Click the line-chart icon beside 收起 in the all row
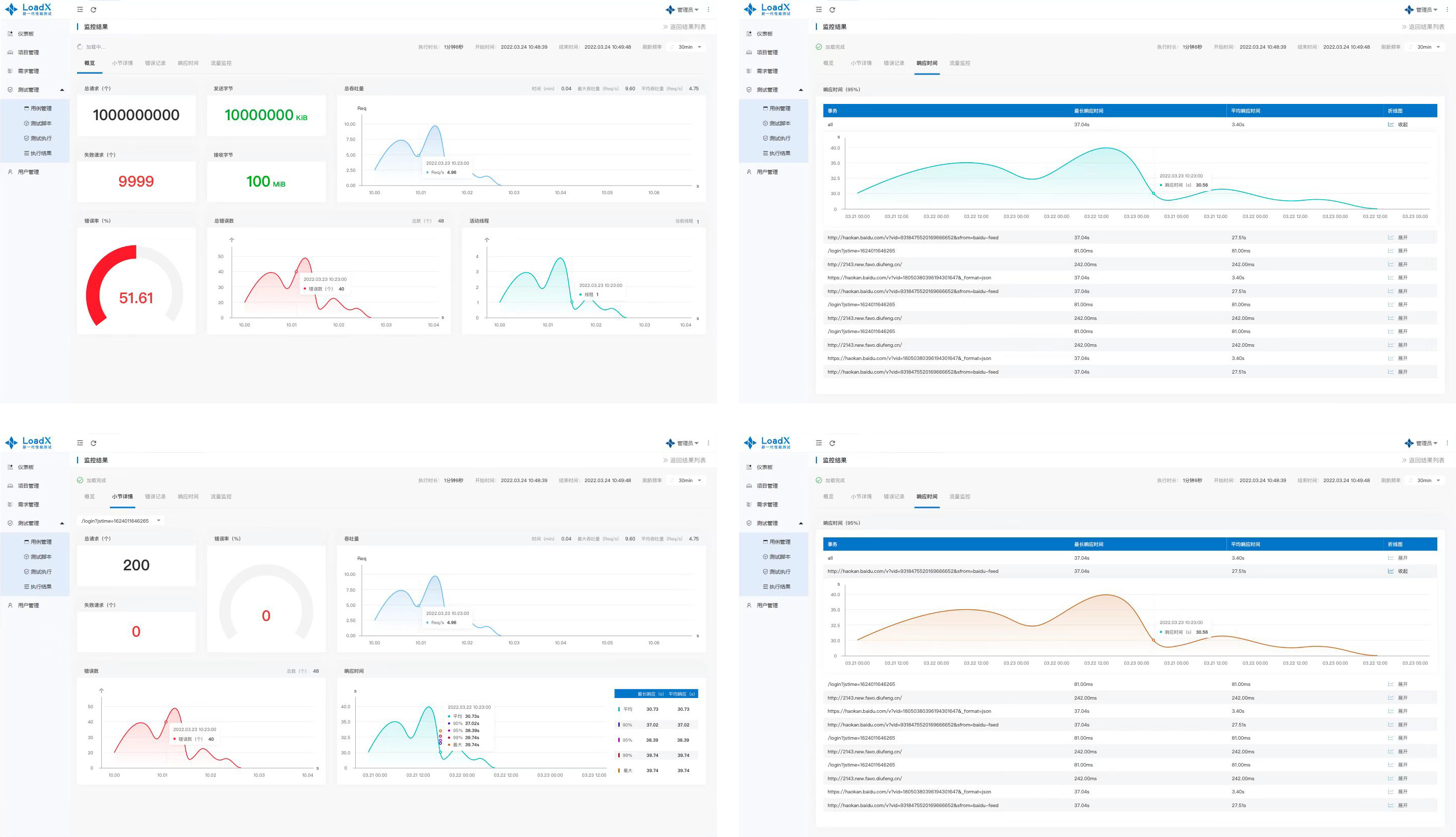Image resolution: width=1456 pixels, height=837 pixels. (x=1391, y=125)
